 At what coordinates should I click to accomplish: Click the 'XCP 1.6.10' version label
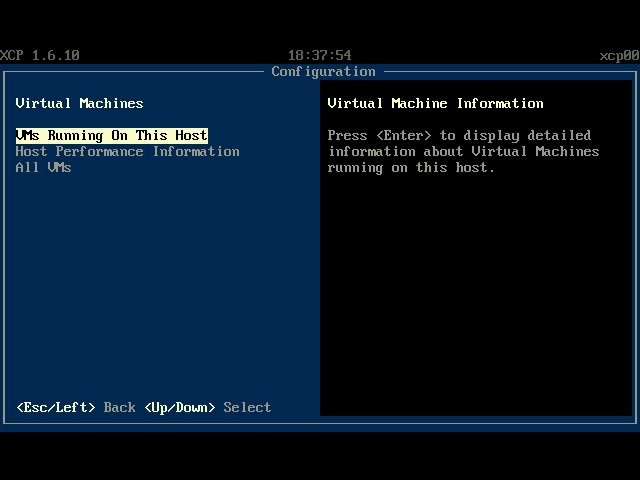click(40, 55)
